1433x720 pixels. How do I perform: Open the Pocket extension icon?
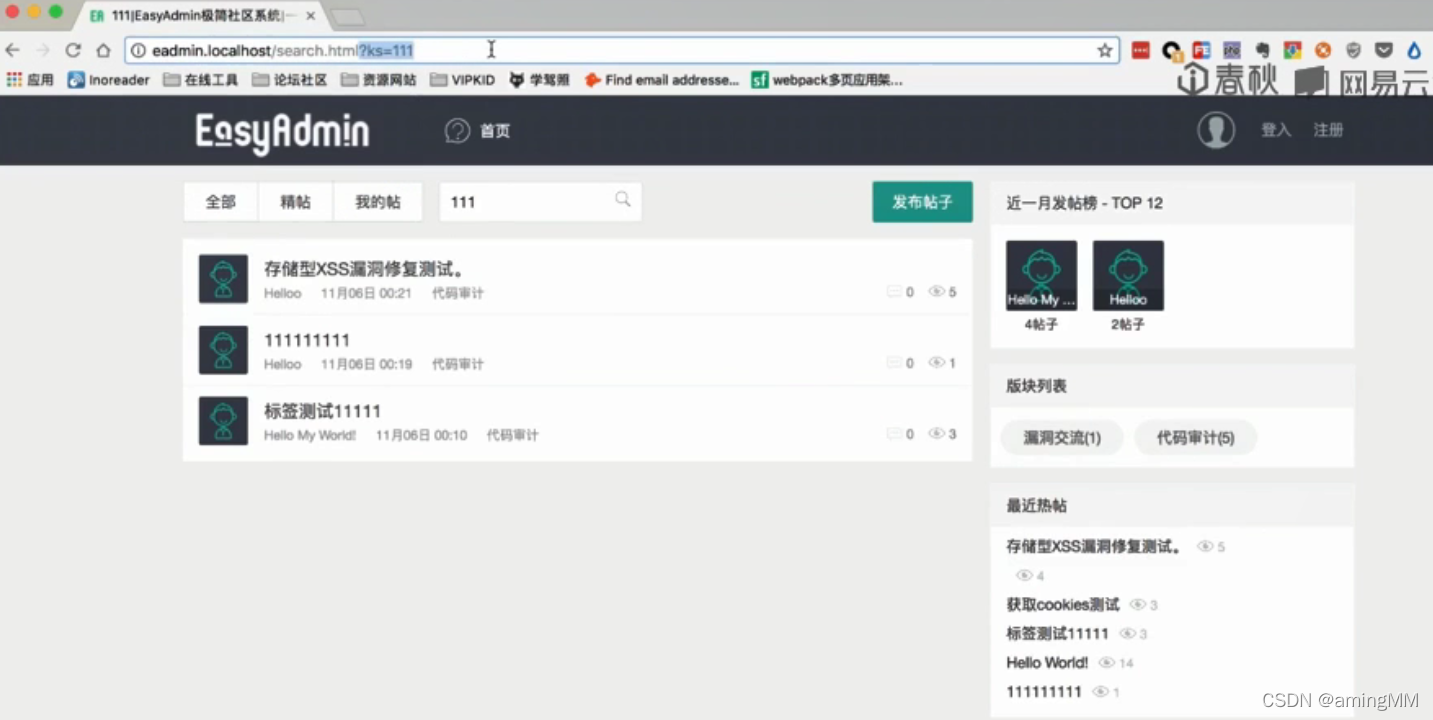pos(1384,50)
